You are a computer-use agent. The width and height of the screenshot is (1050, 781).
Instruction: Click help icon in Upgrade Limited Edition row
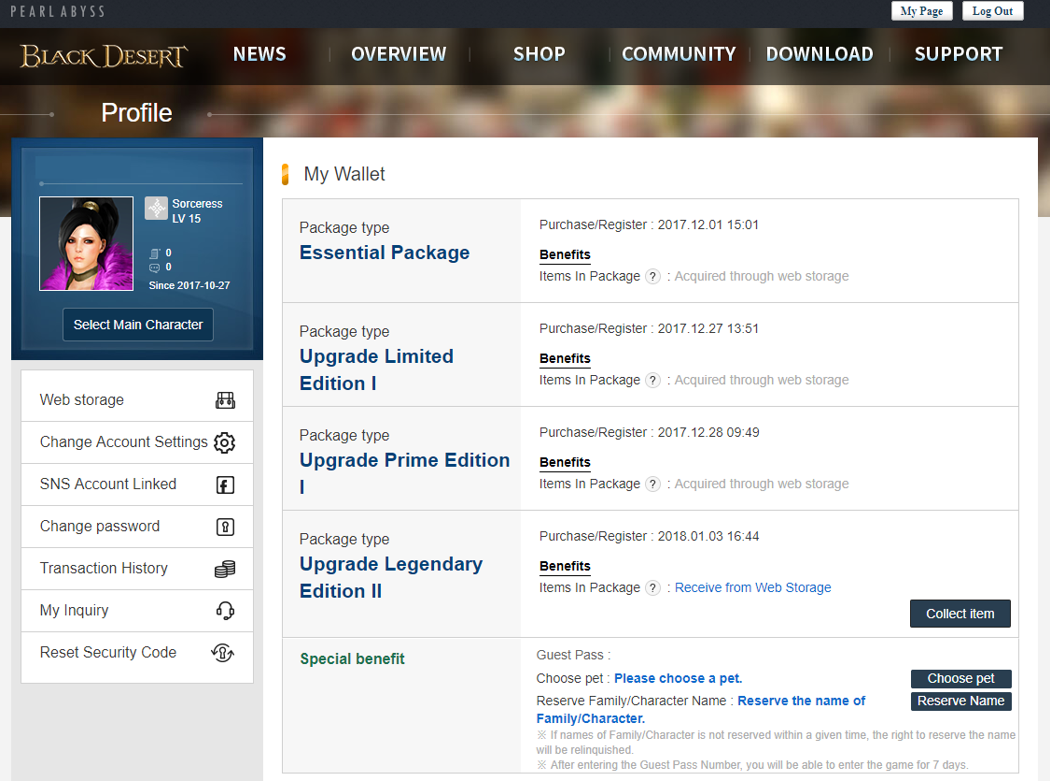point(653,380)
